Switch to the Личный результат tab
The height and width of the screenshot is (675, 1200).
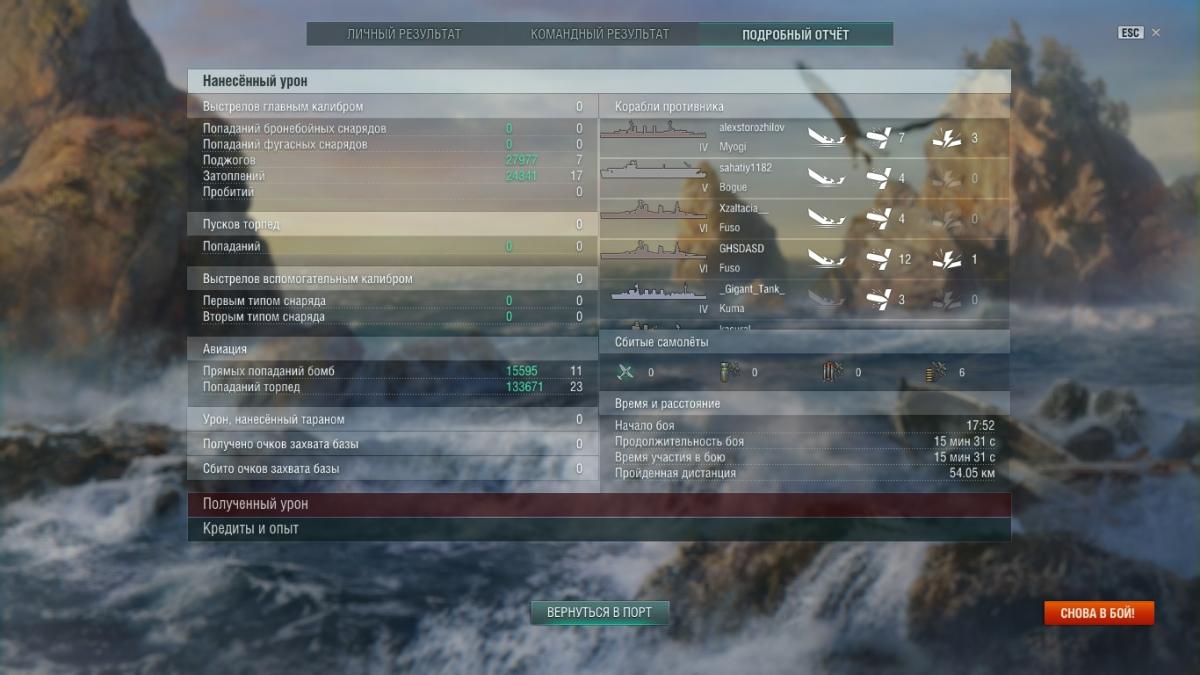pos(404,34)
